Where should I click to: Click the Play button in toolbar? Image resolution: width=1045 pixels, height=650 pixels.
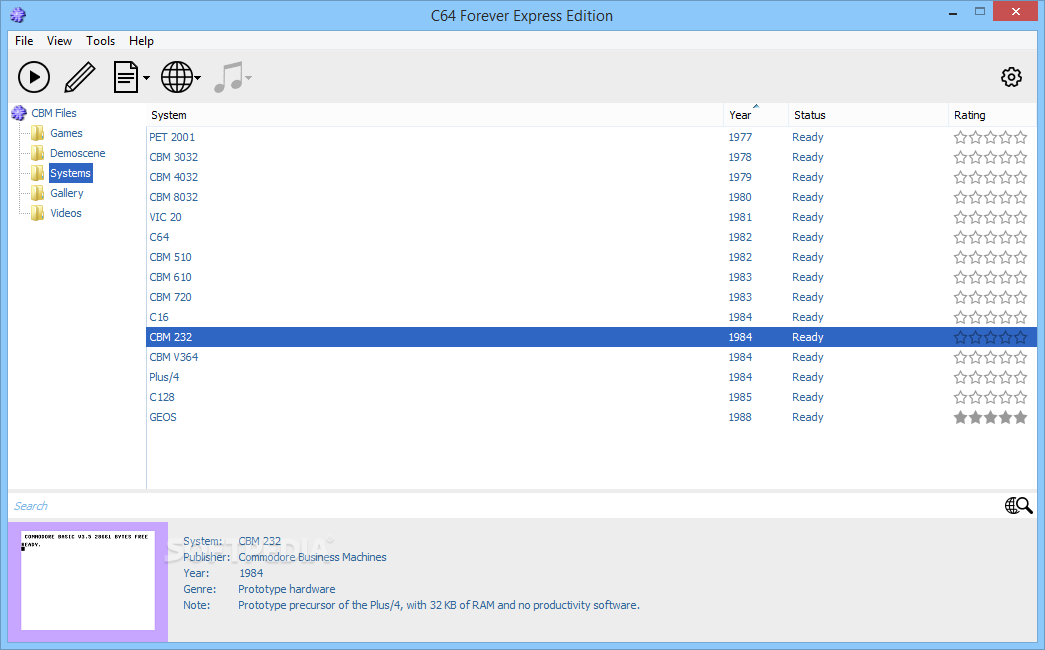tap(34, 77)
